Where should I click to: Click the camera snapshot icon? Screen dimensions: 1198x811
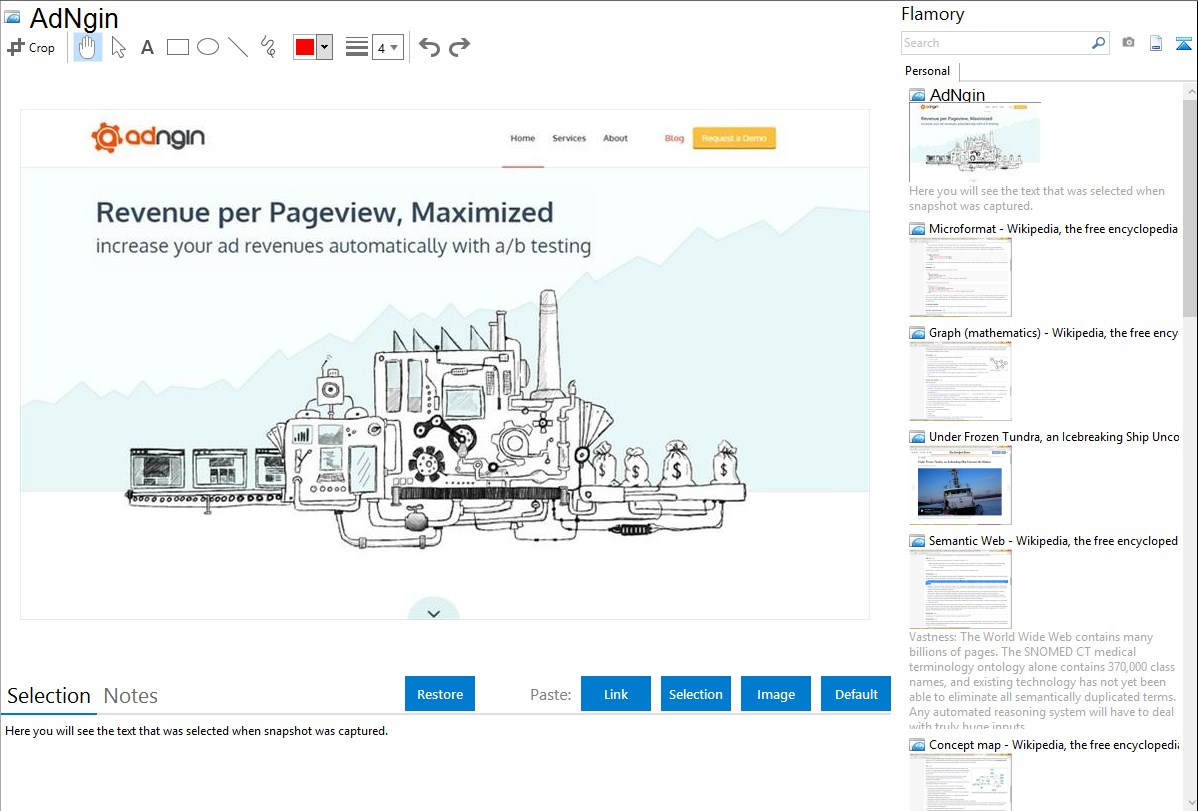1128,43
